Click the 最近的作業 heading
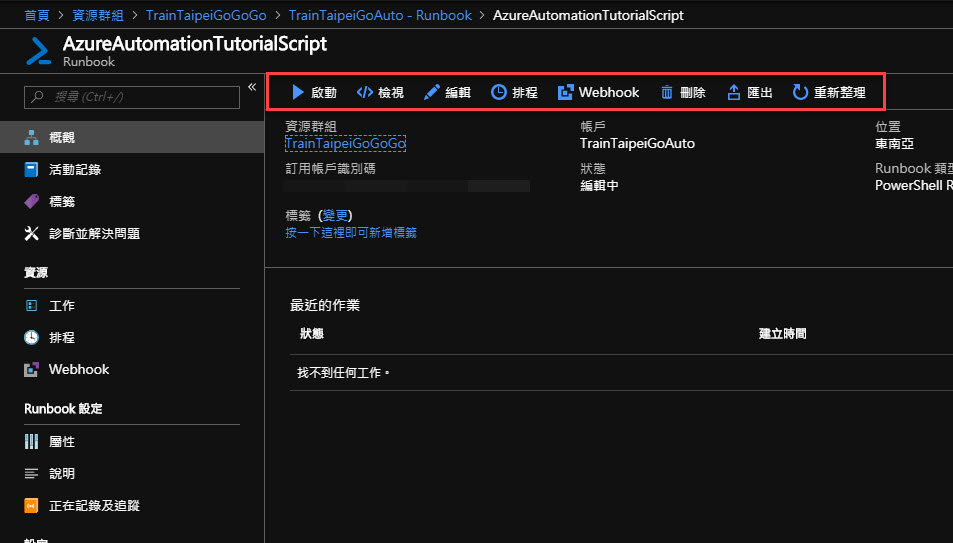The width and height of the screenshot is (953, 543). (x=325, y=305)
